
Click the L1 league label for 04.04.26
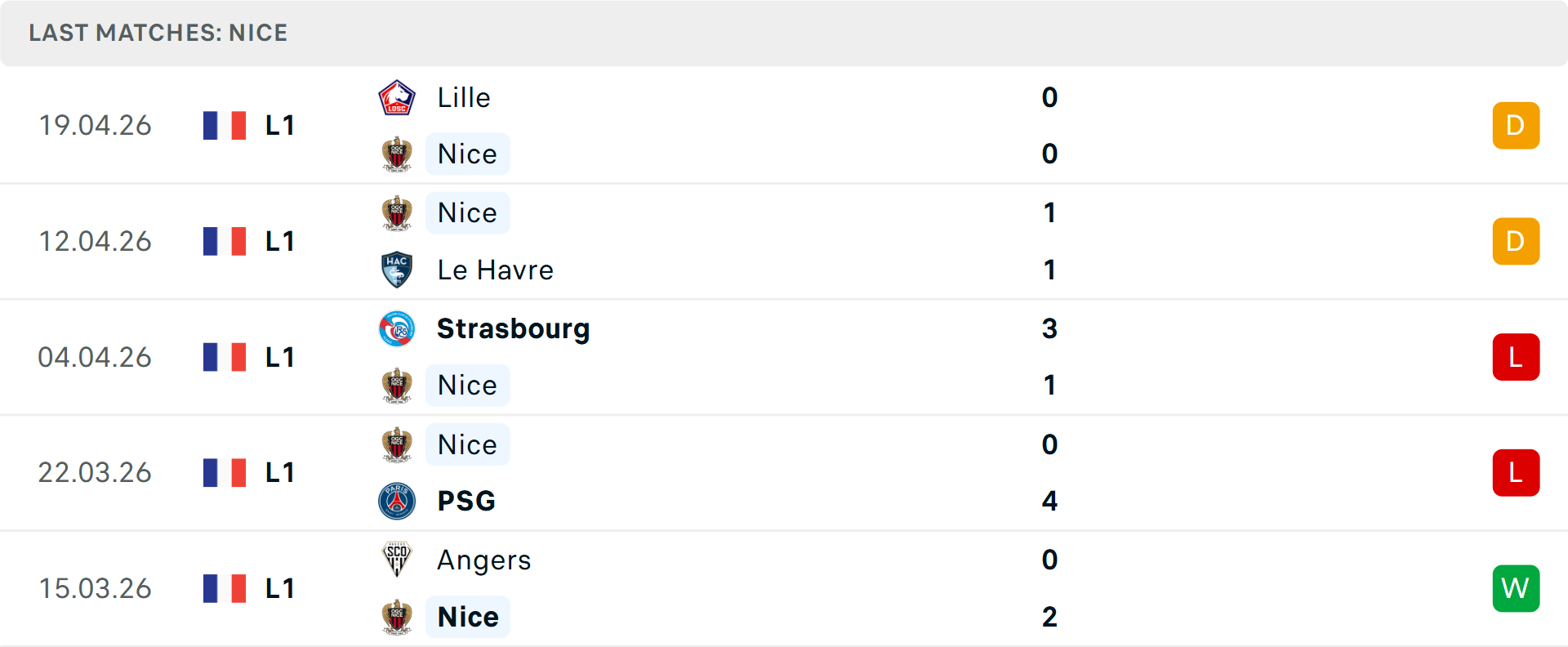tap(279, 357)
